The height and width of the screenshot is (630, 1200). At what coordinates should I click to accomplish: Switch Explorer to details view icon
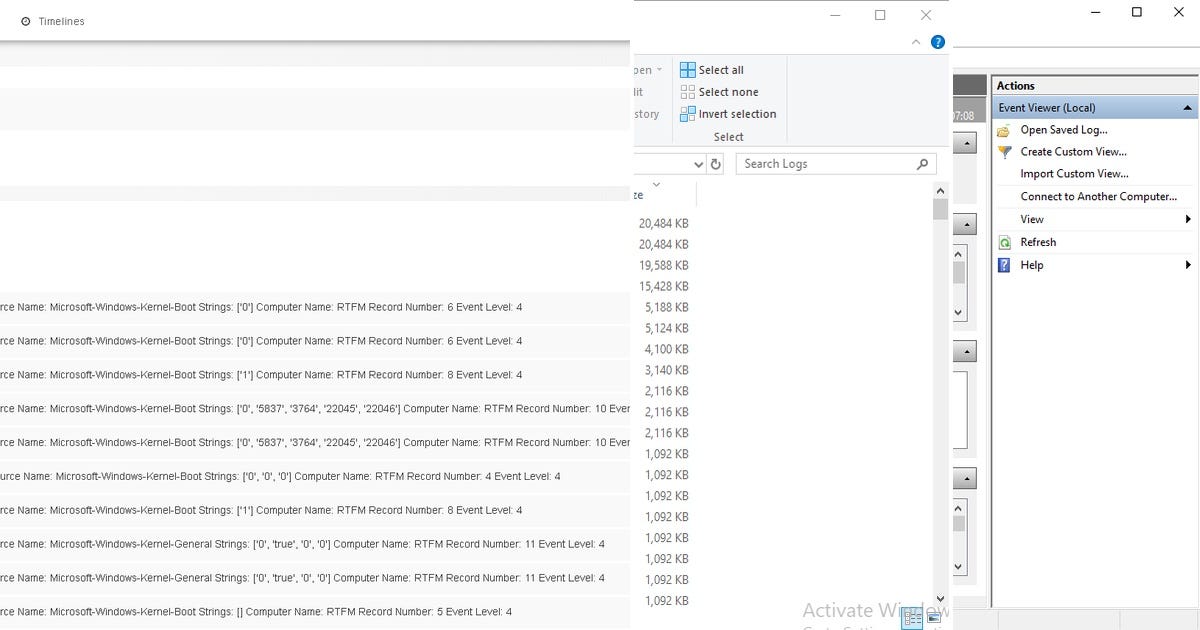[x=912, y=618]
